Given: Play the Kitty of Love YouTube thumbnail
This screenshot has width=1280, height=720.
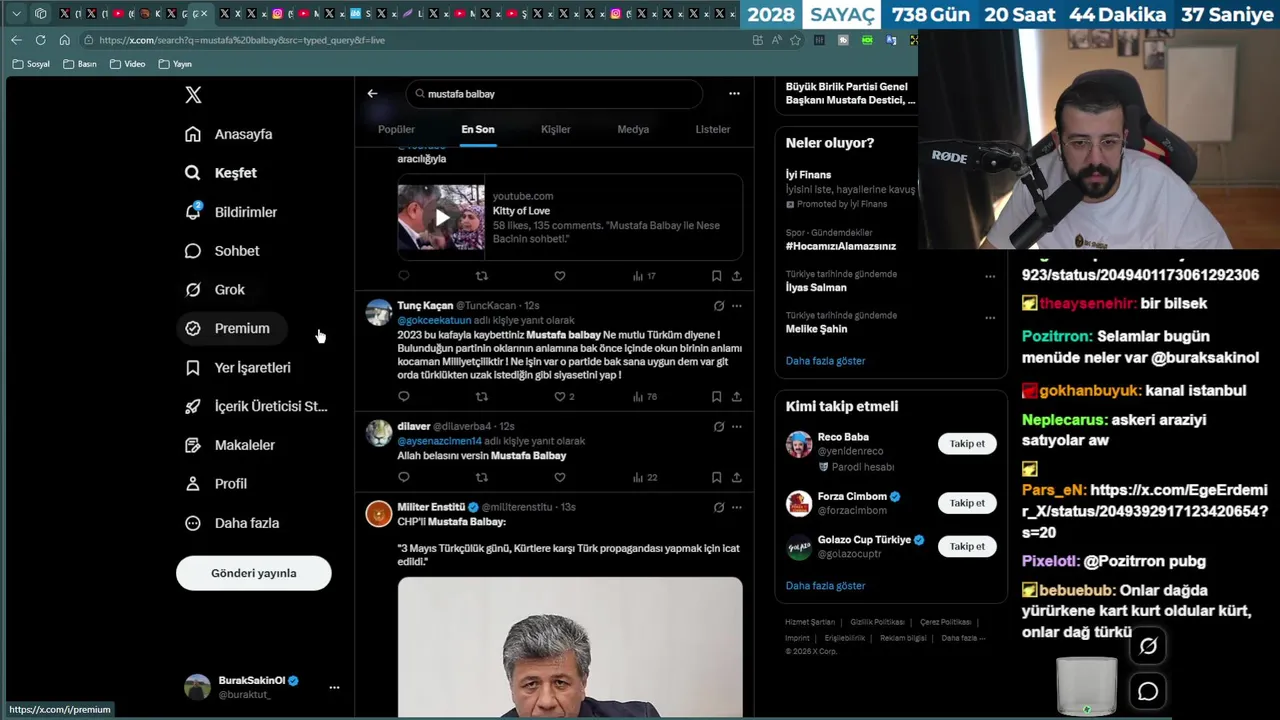Looking at the screenshot, I should (441, 217).
